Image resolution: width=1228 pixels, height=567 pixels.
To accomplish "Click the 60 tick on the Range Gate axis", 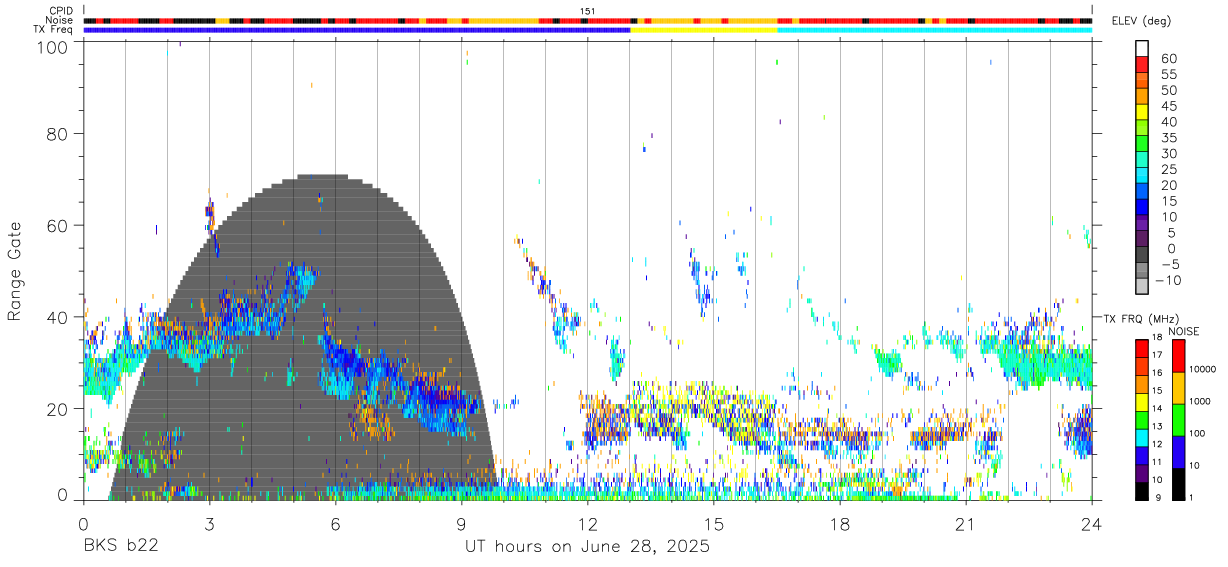I will click(57, 226).
